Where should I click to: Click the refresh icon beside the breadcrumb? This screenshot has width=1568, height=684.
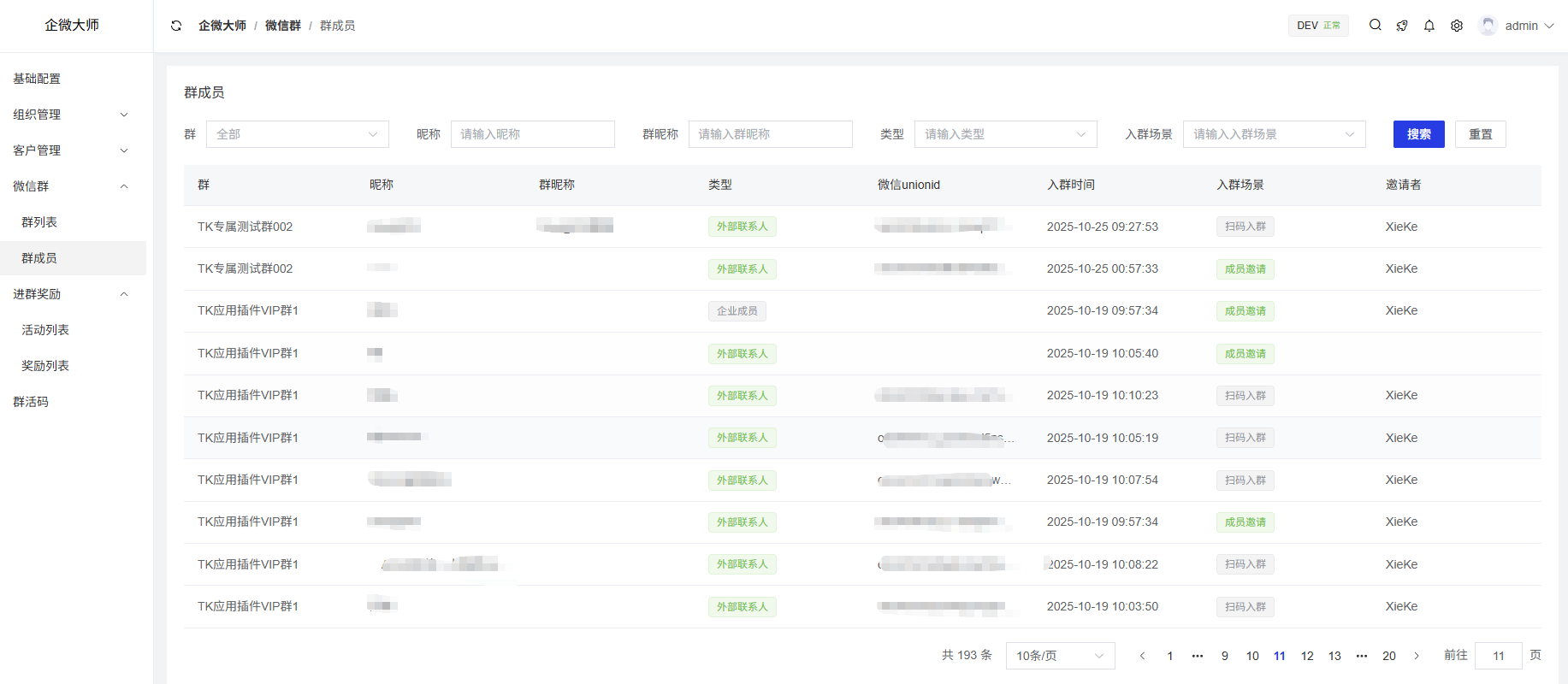[176, 26]
